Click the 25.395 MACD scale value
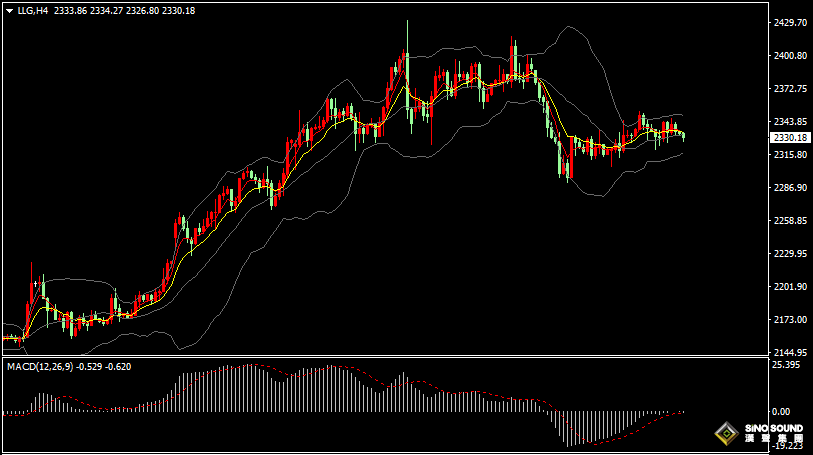The height and width of the screenshot is (455, 813). (785, 365)
